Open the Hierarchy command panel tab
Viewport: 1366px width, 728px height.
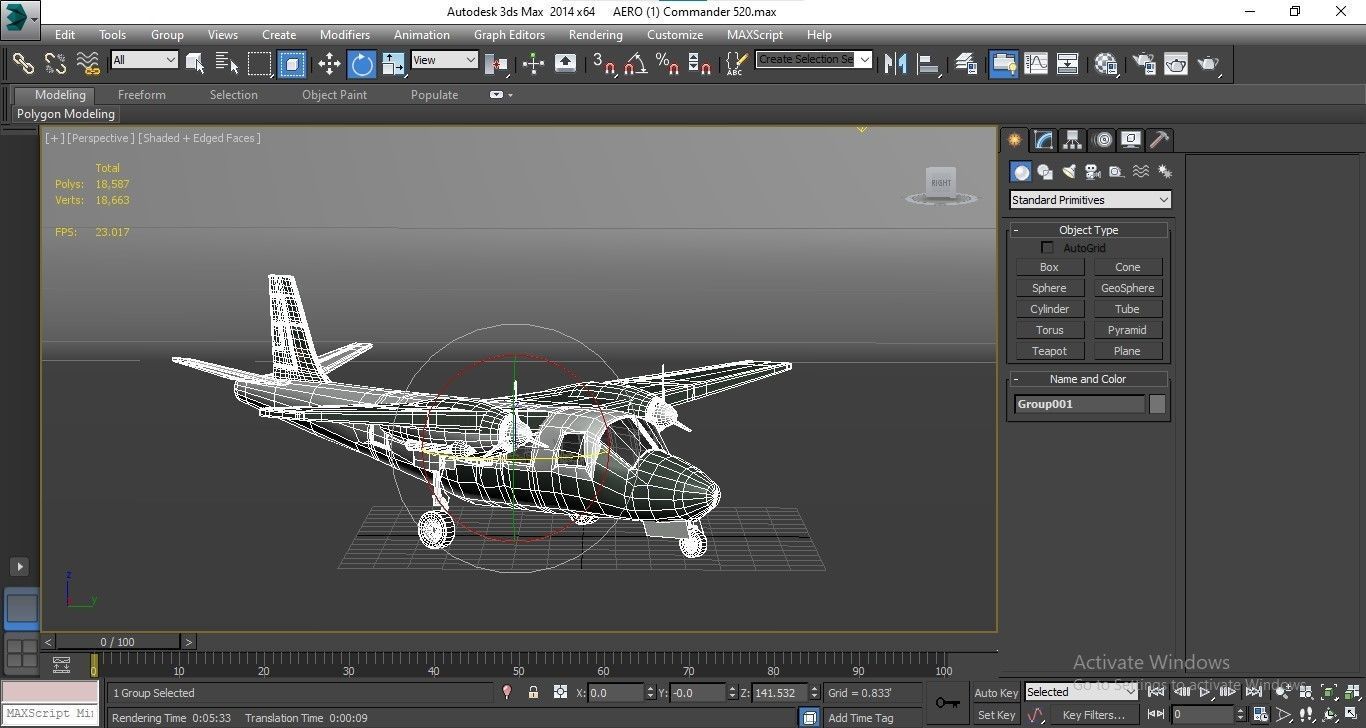pyautogui.click(x=1073, y=140)
